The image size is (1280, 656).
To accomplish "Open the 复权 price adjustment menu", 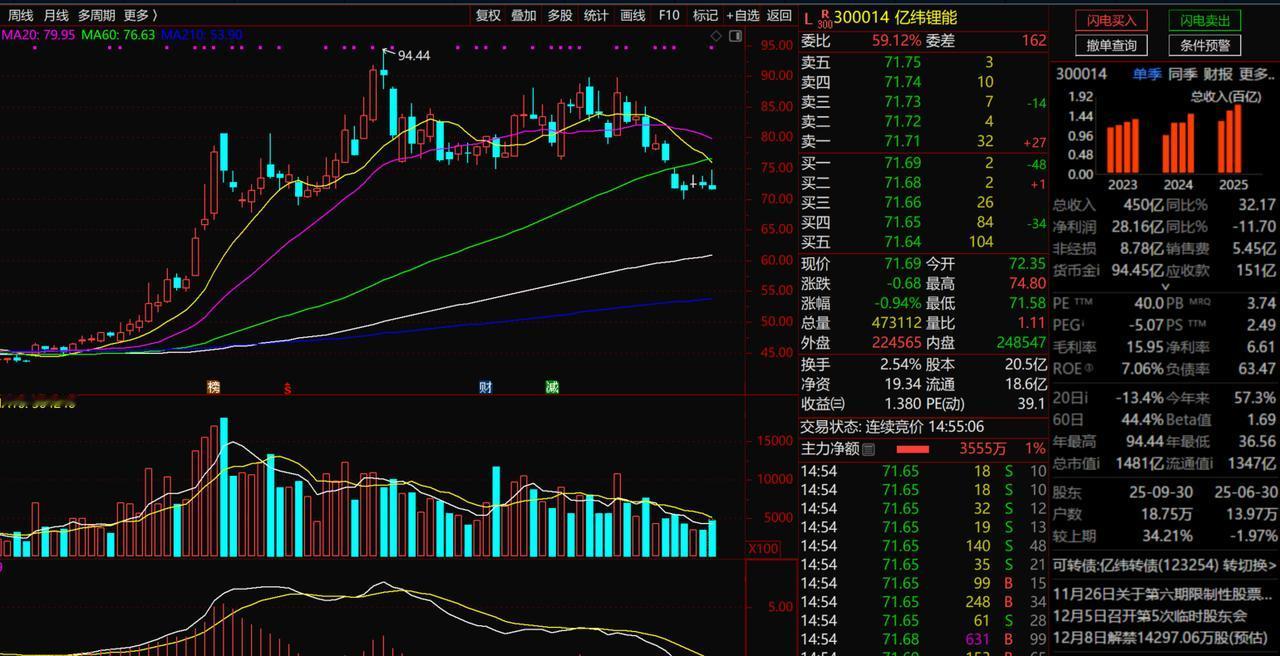I will pyautogui.click(x=488, y=15).
